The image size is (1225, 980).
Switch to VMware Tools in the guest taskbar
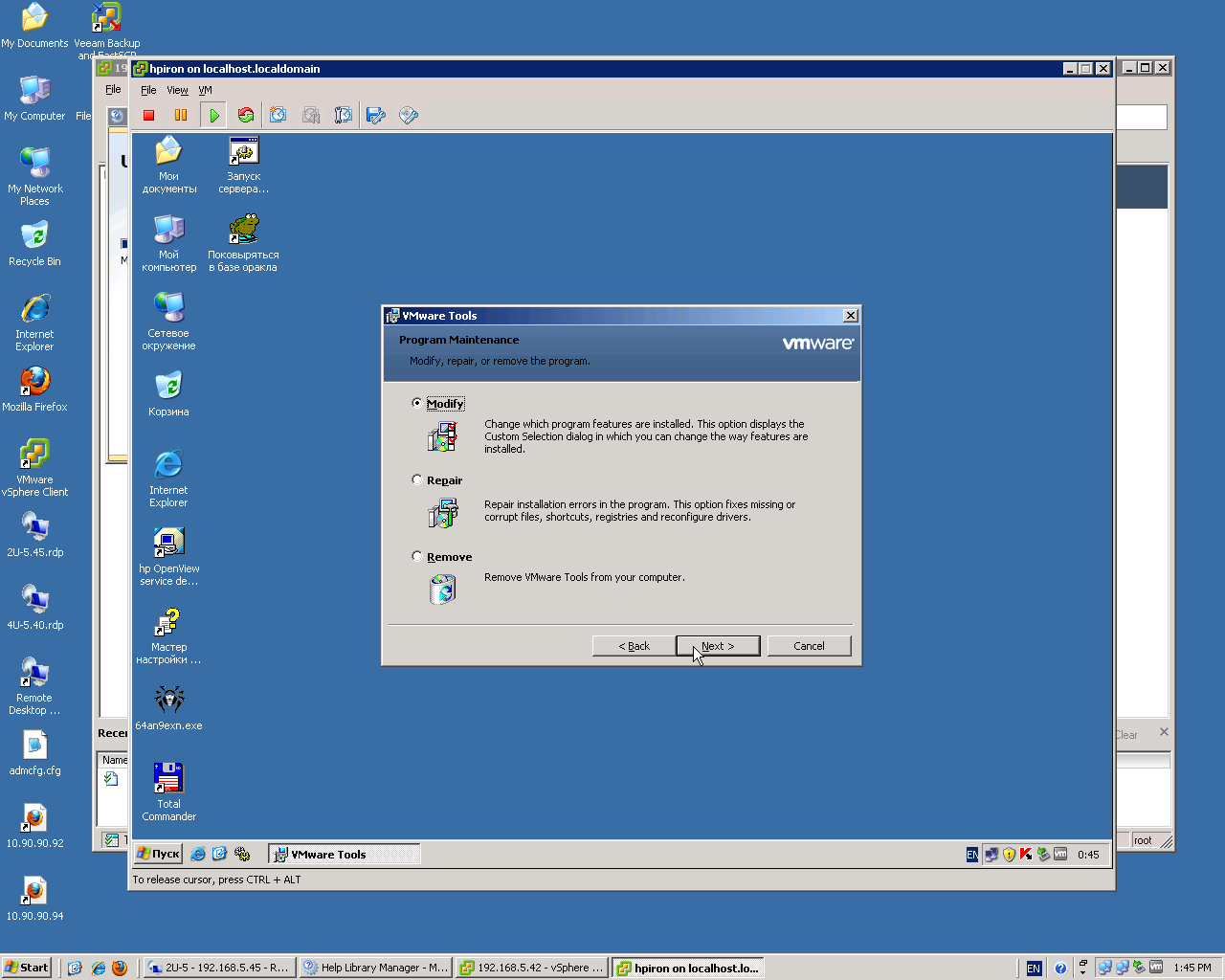tap(345, 855)
